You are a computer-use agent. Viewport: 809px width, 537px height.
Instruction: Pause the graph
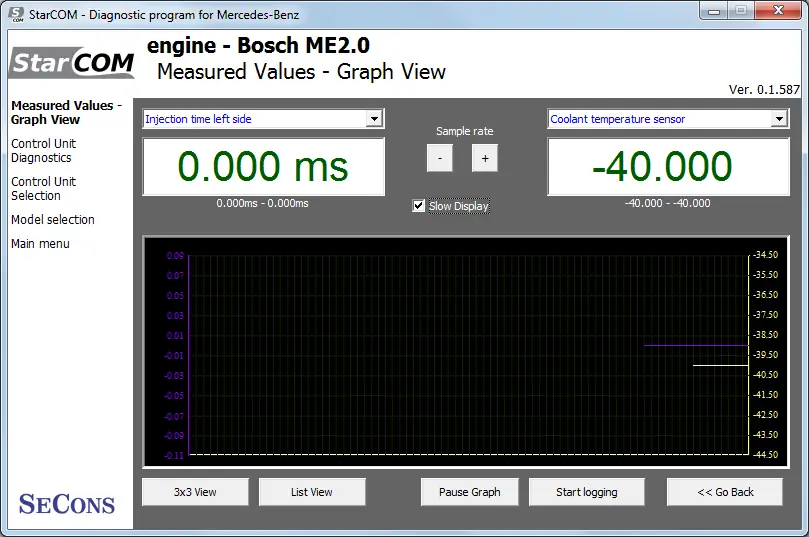(x=470, y=492)
